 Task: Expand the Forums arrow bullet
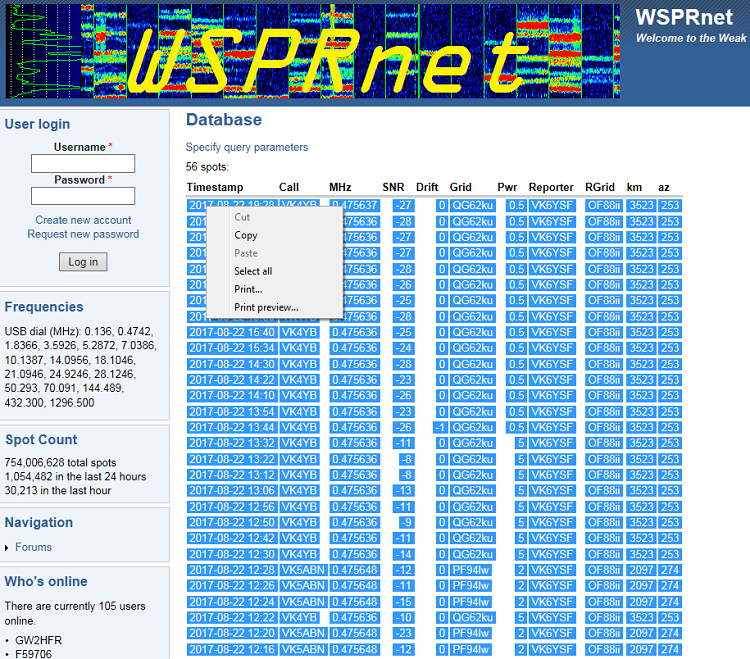tap(8, 548)
